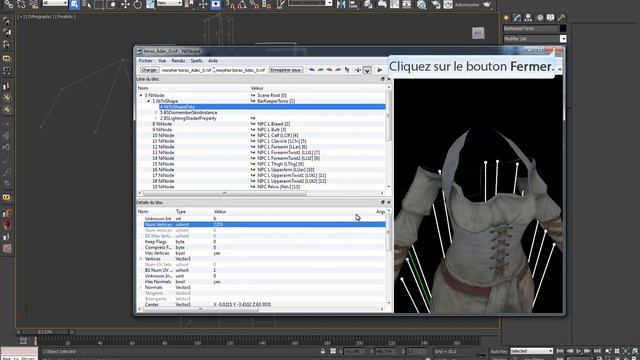This screenshot has height=360, width=640.
Task: Click the Unknown Int row in details
Action: pyautogui.click(x=262, y=219)
